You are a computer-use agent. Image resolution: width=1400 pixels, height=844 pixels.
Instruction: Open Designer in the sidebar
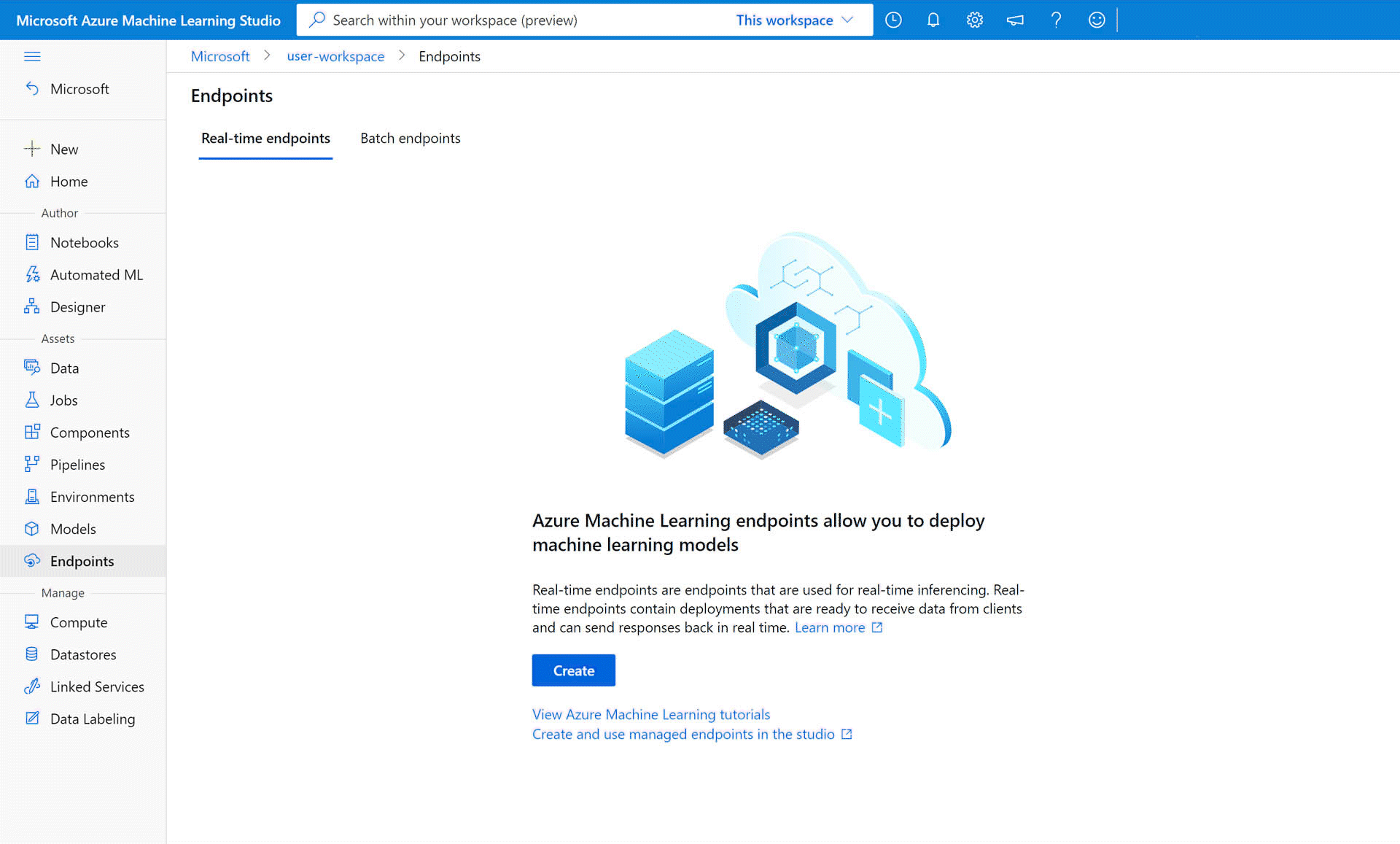[x=77, y=307]
